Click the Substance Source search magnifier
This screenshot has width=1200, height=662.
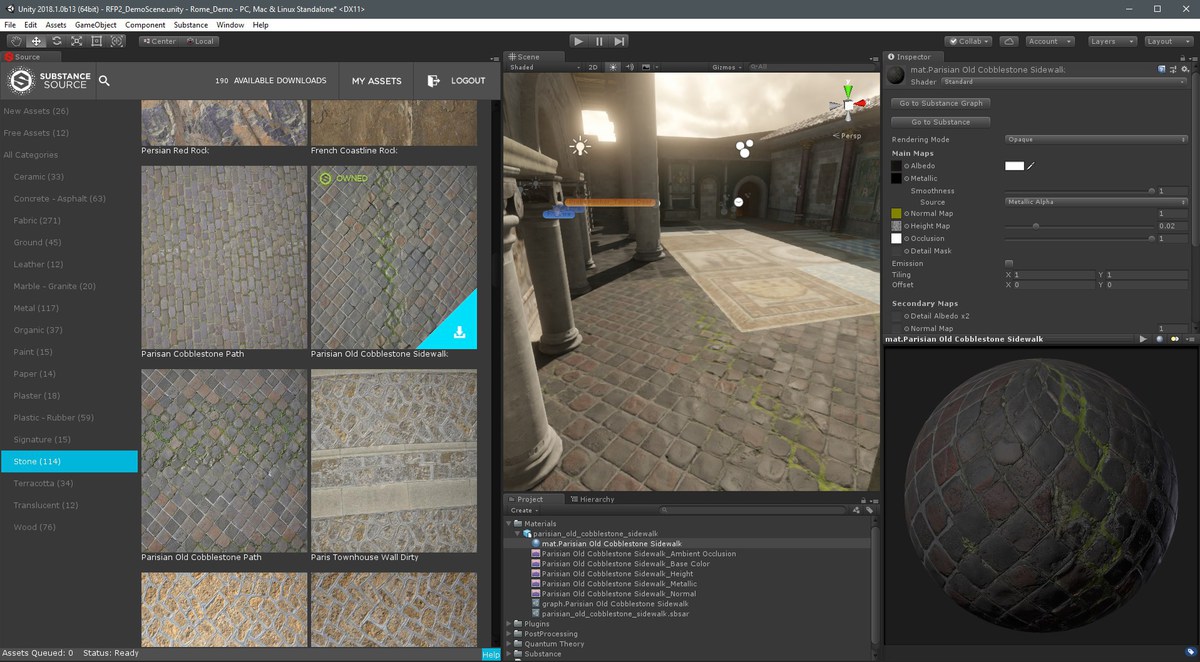(x=105, y=81)
